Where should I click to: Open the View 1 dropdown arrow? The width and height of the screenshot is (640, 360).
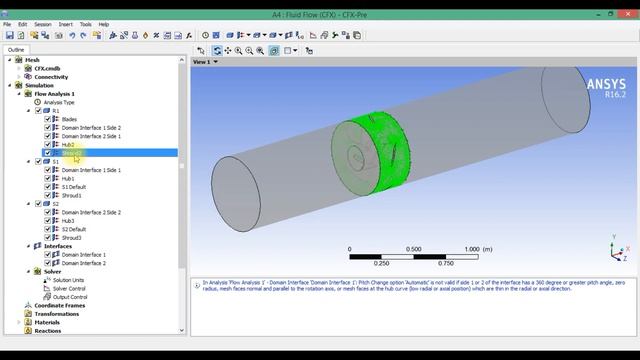[x=216, y=62]
